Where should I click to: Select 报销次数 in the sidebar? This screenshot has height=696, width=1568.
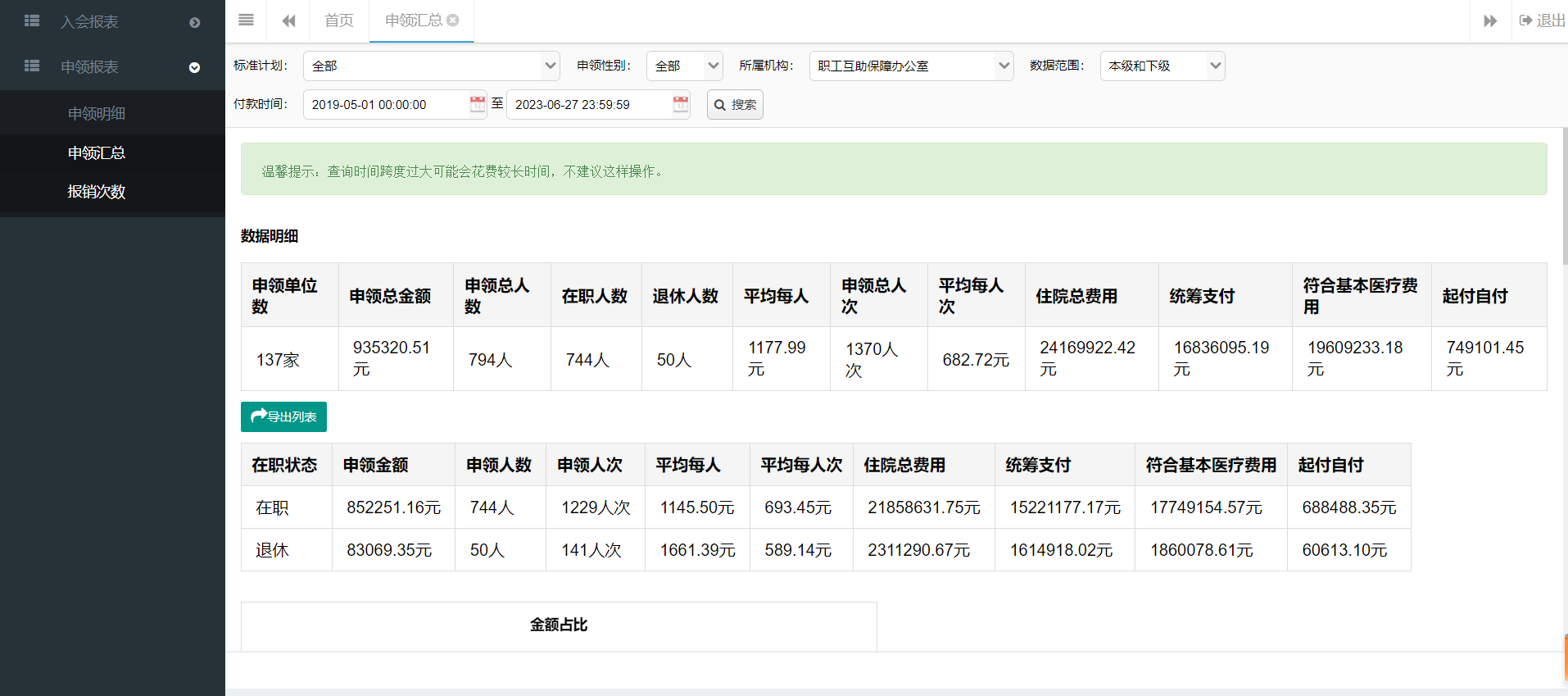pos(97,192)
